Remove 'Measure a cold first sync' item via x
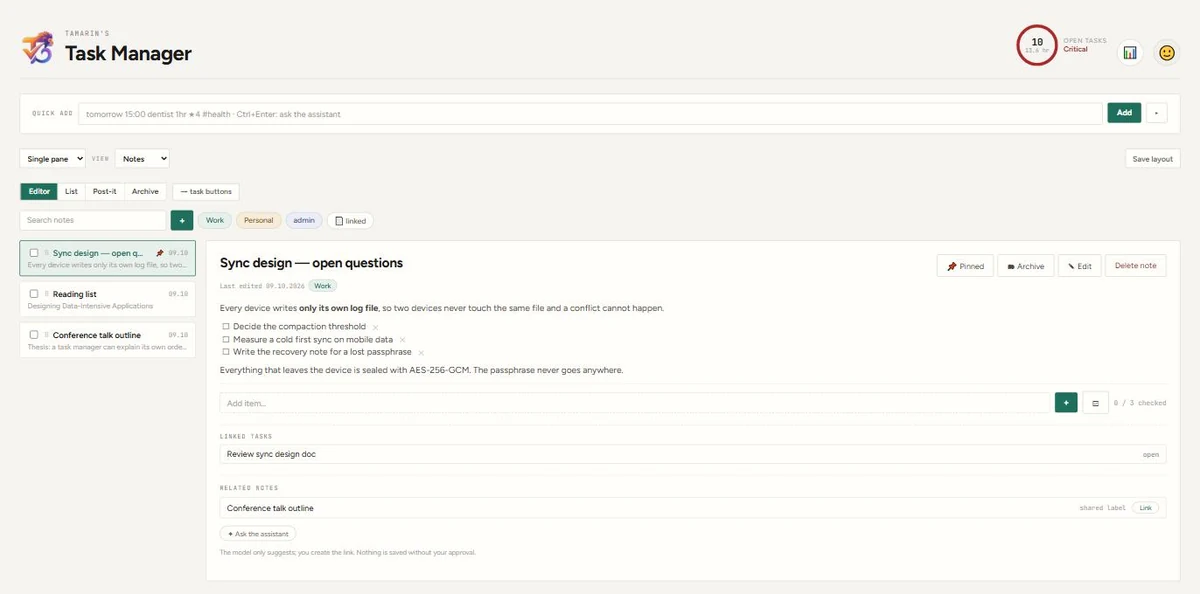The height and width of the screenshot is (594, 1200). click(402, 340)
